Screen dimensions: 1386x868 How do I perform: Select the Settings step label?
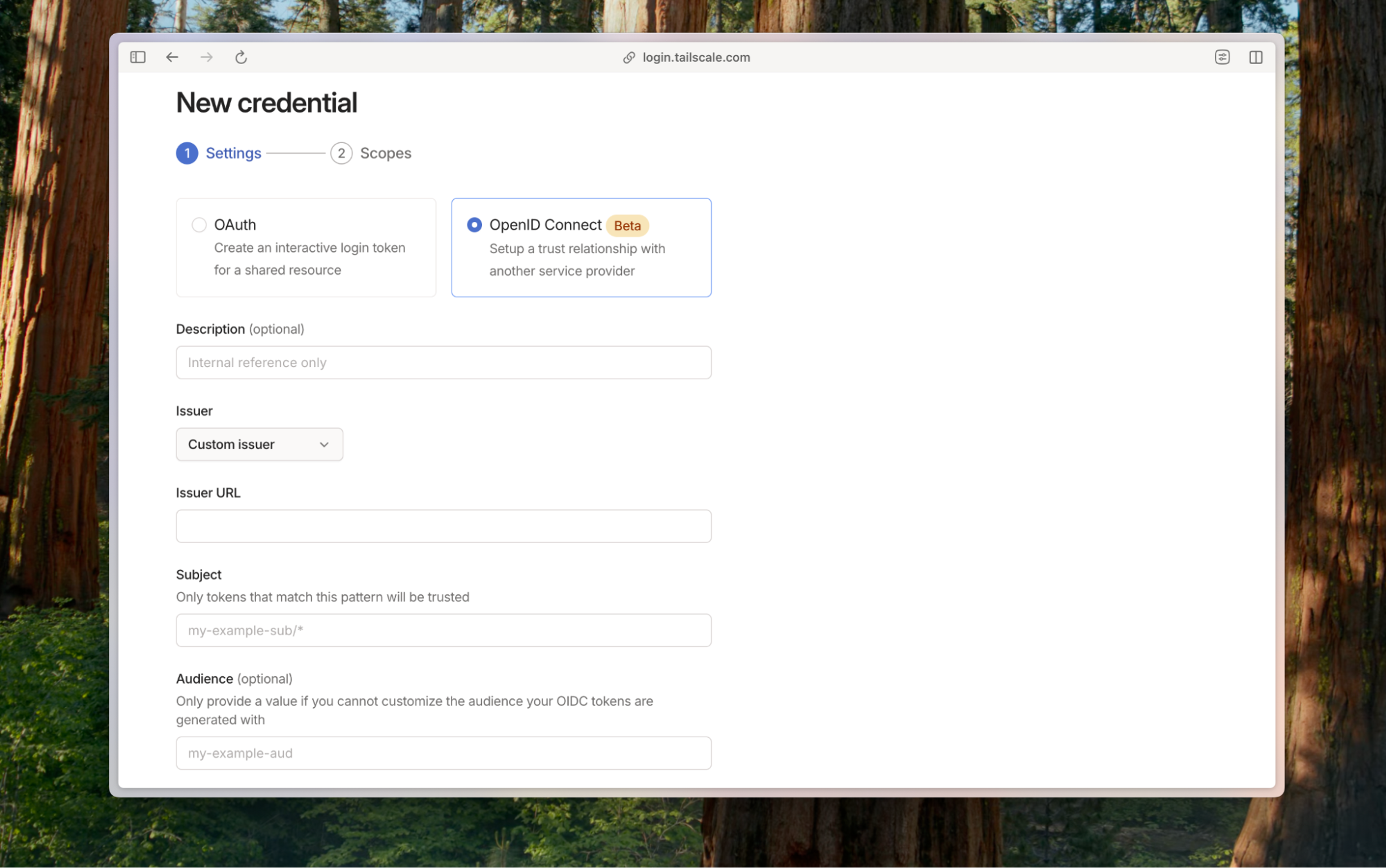click(233, 153)
